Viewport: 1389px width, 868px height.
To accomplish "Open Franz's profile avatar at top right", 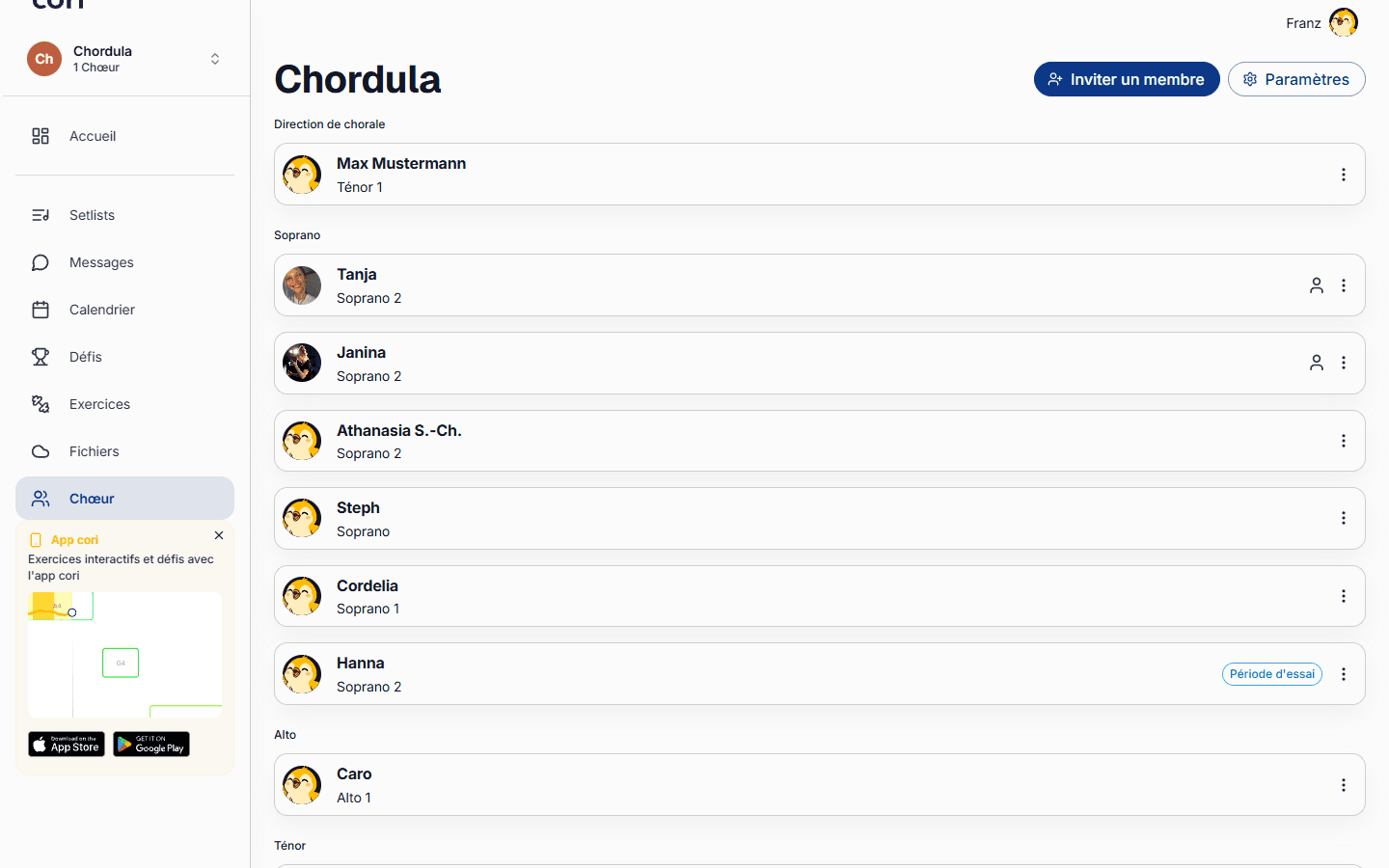I will 1344,22.
